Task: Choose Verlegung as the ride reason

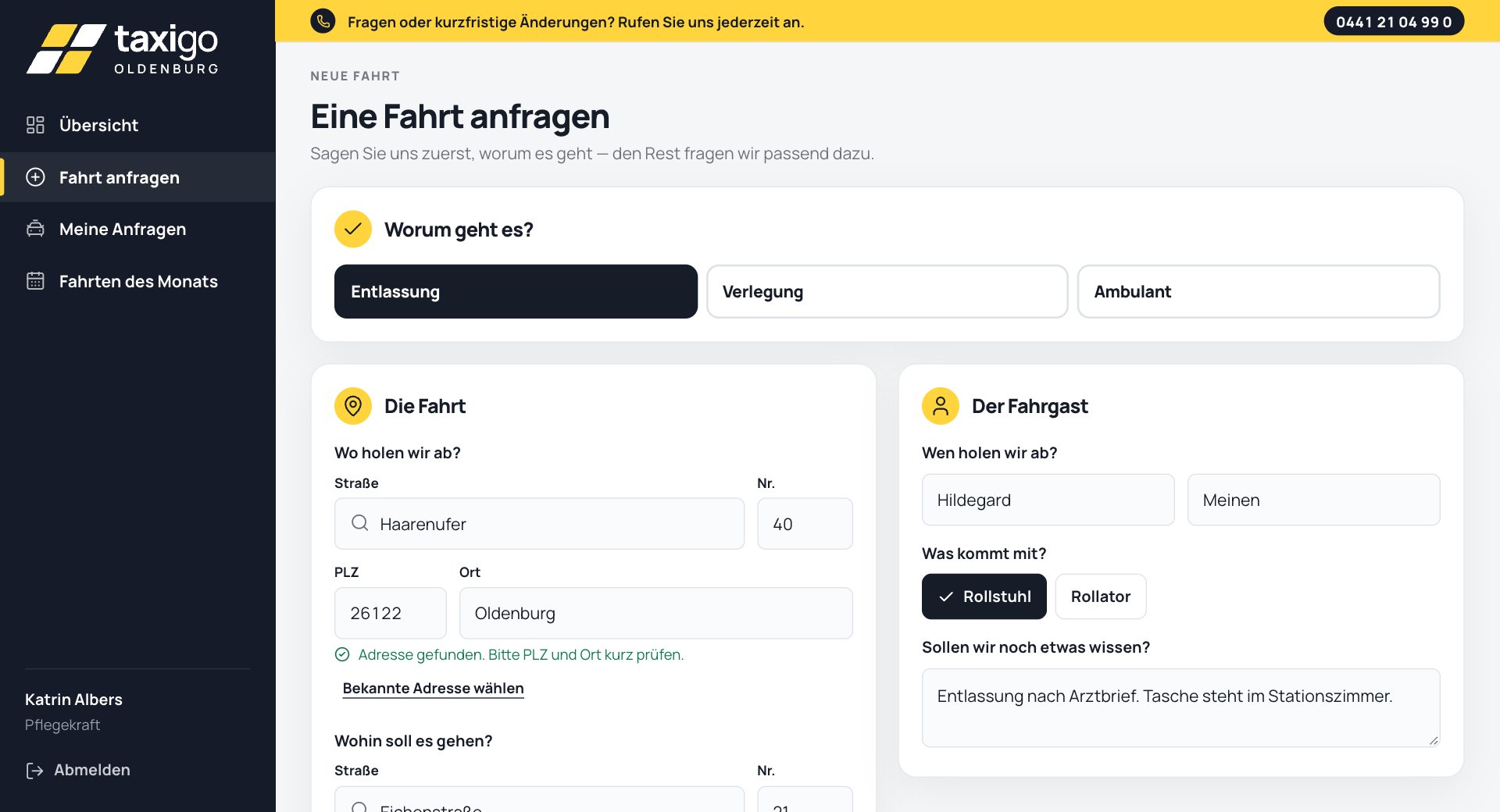Action: point(887,291)
